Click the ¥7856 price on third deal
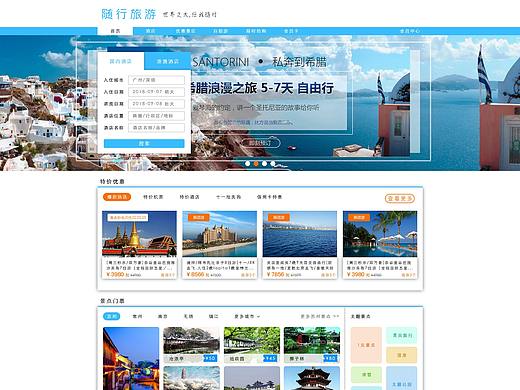 click(x=275, y=274)
